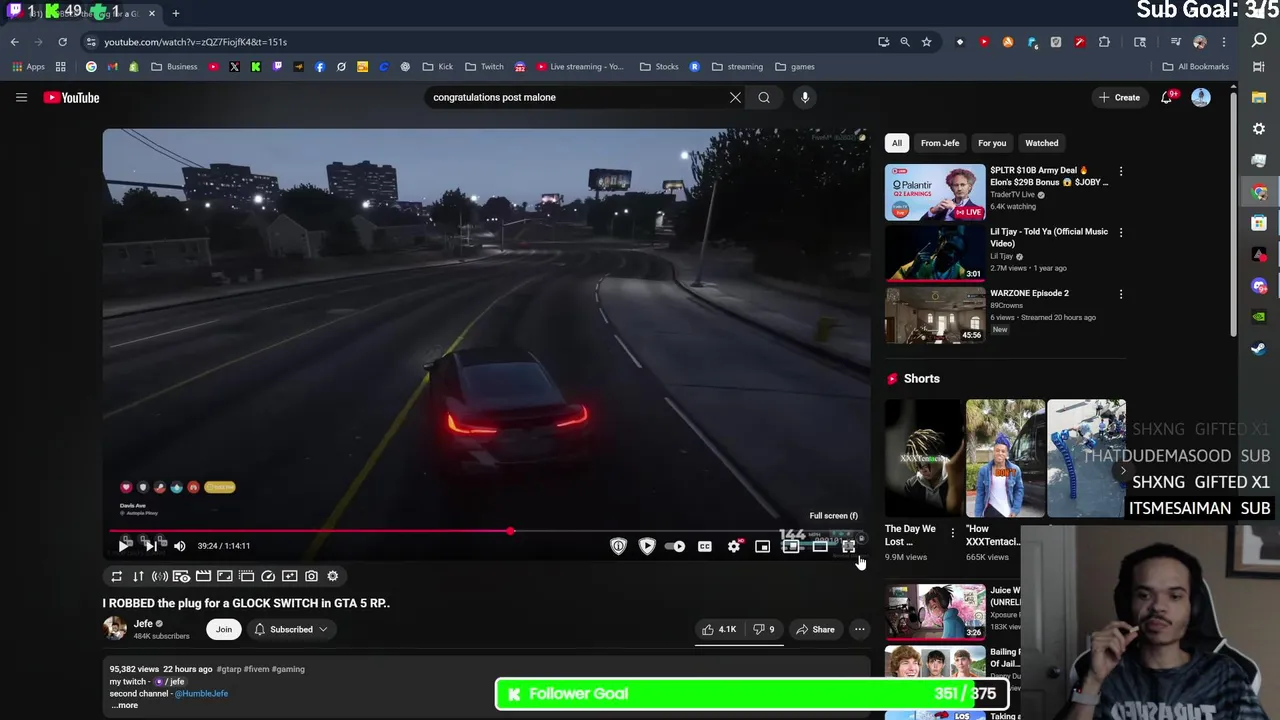Skip to next video in player

pyautogui.click(x=150, y=546)
